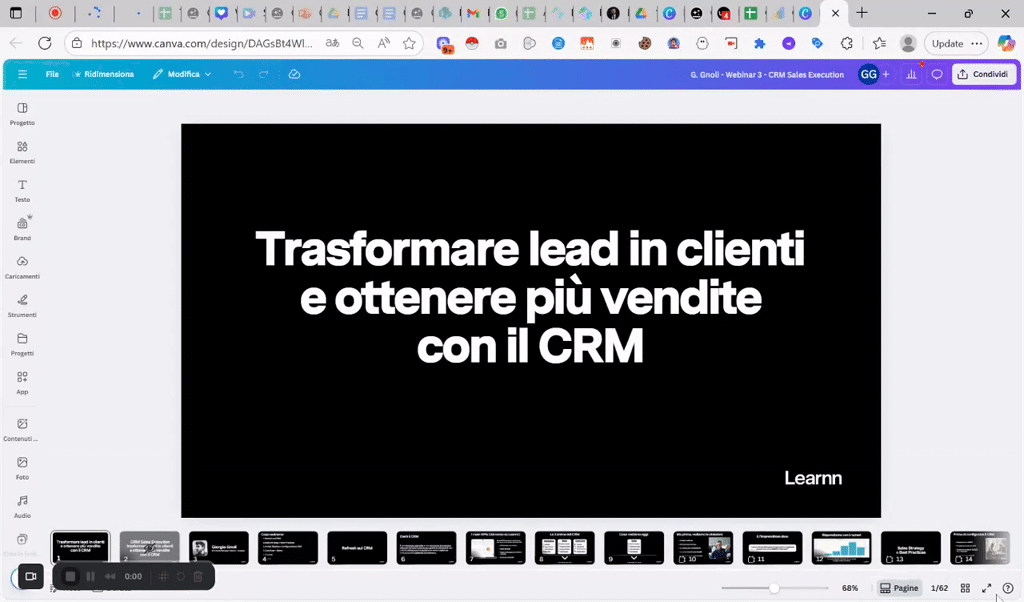Click the Canva URL address bar
The width and height of the screenshot is (1024, 602).
pos(202,43)
